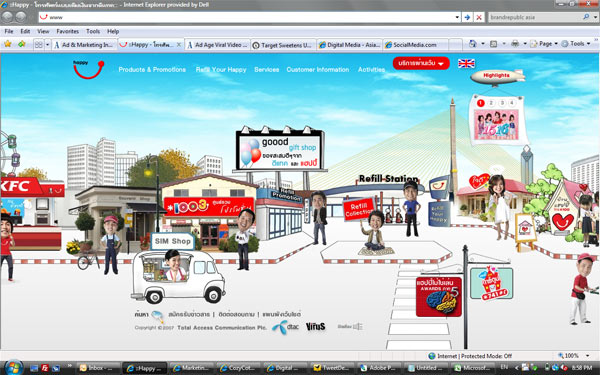Click the magnifying glass search icon on the page
Viewport: 600px width, 375px height.
[x=157, y=316]
